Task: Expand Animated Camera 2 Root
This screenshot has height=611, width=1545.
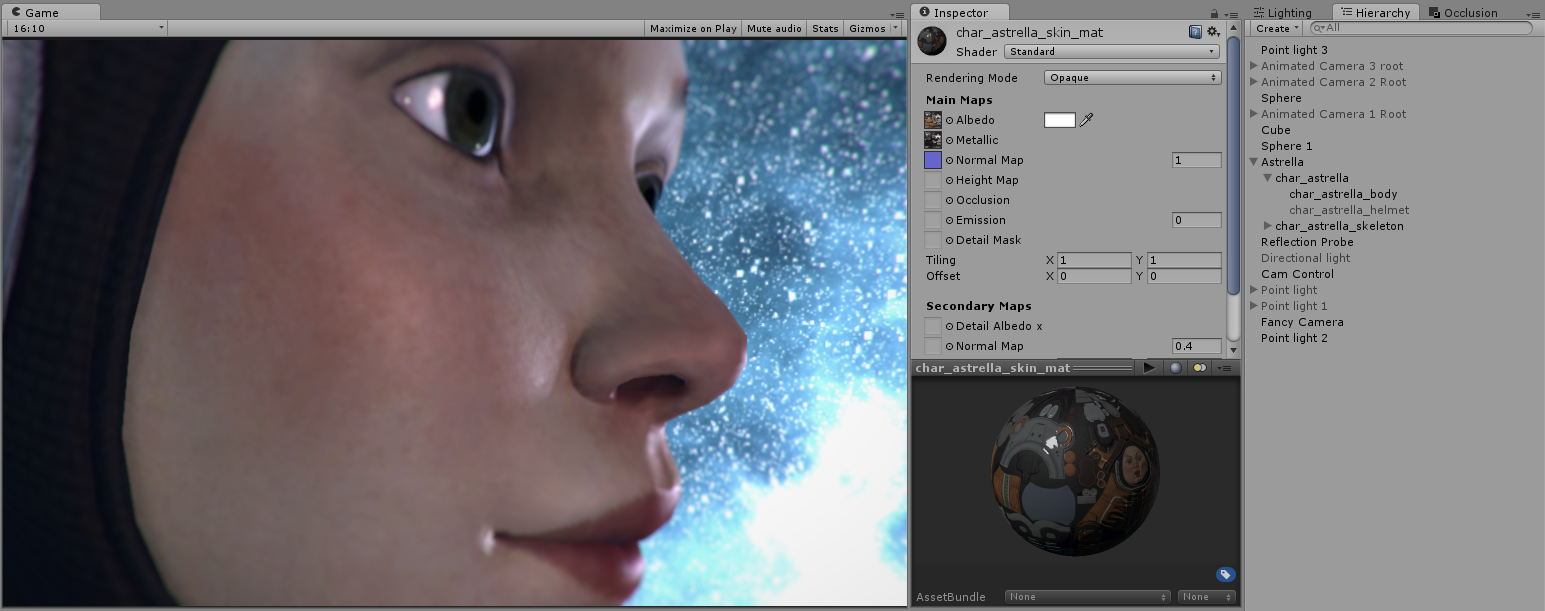Action: pos(1254,82)
